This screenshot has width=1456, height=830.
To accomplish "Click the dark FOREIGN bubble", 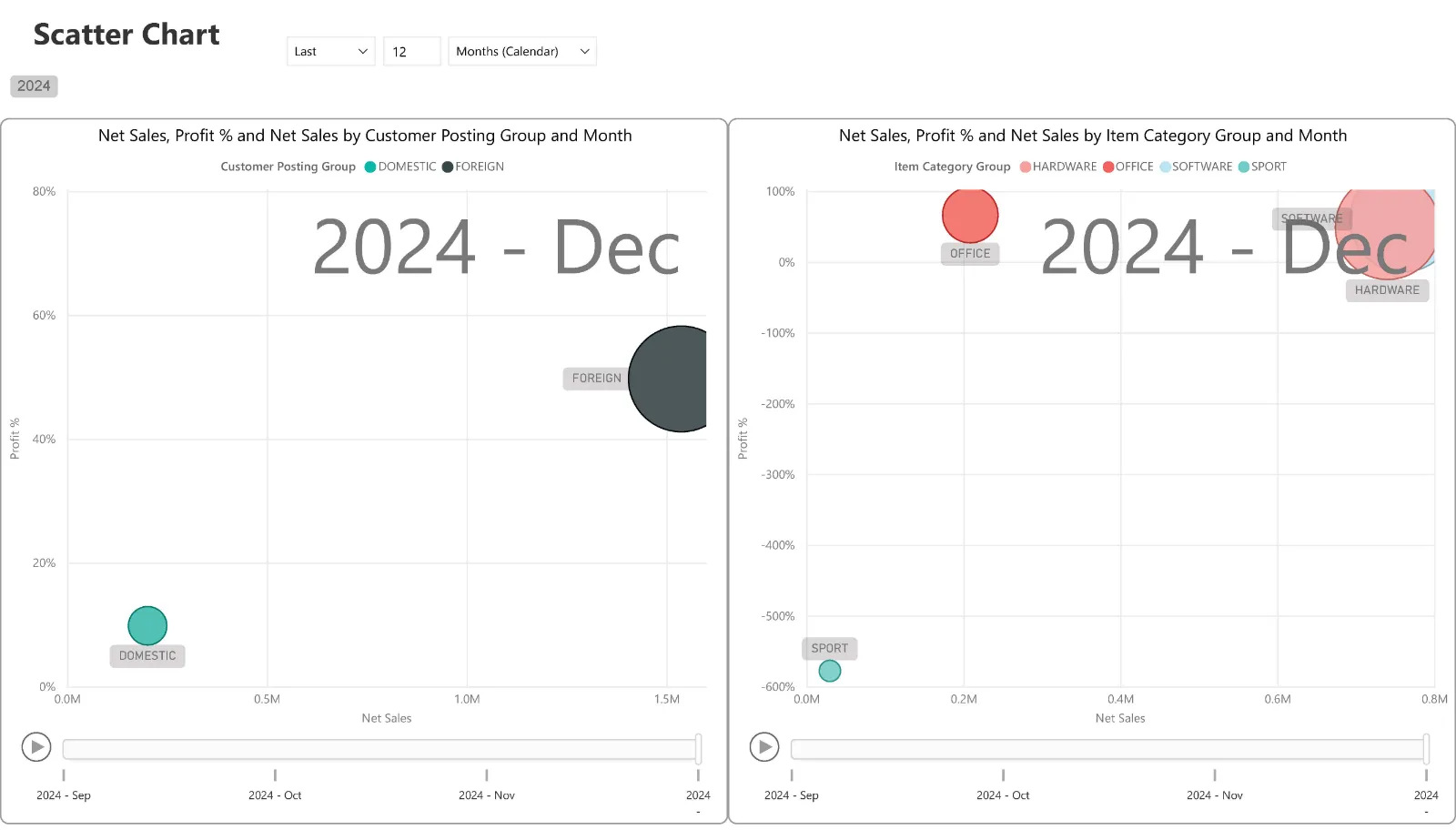I will (674, 379).
